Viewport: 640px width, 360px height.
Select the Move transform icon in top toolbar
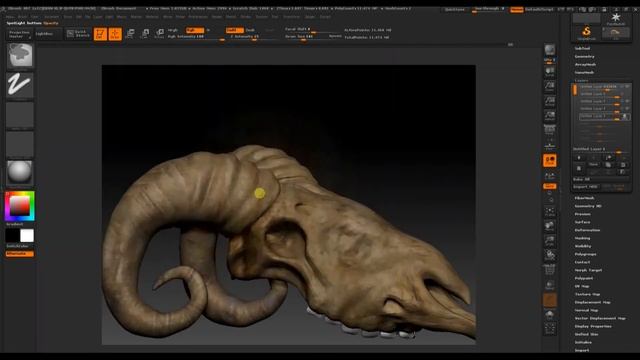[x=130, y=34]
